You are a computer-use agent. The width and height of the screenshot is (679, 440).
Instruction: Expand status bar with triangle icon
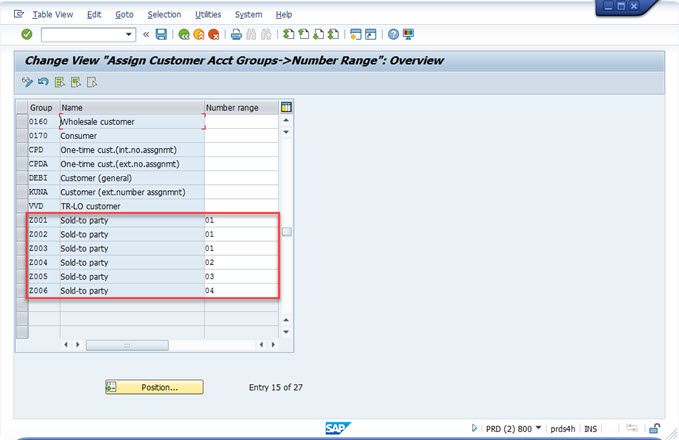[474, 428]
